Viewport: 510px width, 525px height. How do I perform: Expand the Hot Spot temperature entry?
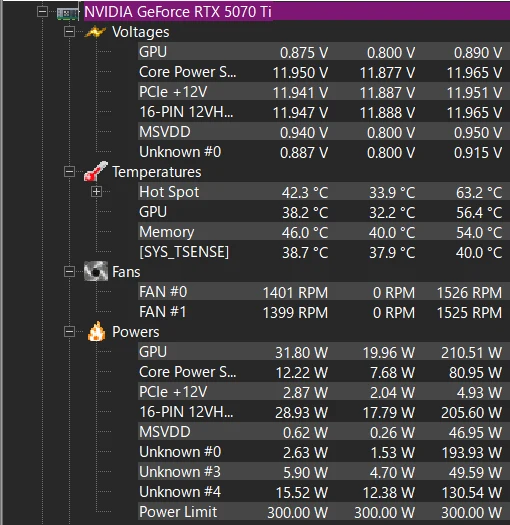[96, 192]
